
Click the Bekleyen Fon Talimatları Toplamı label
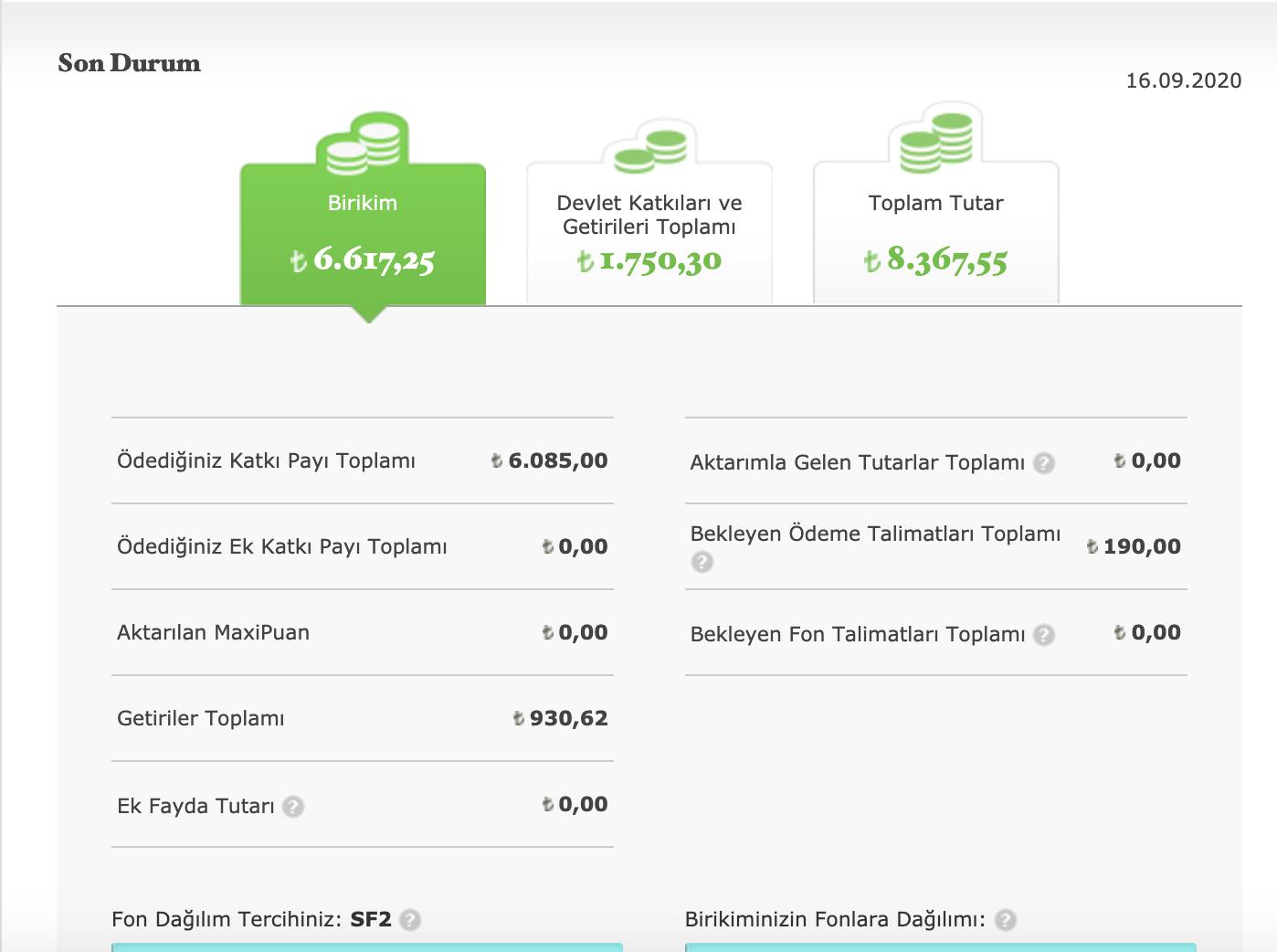858,634
